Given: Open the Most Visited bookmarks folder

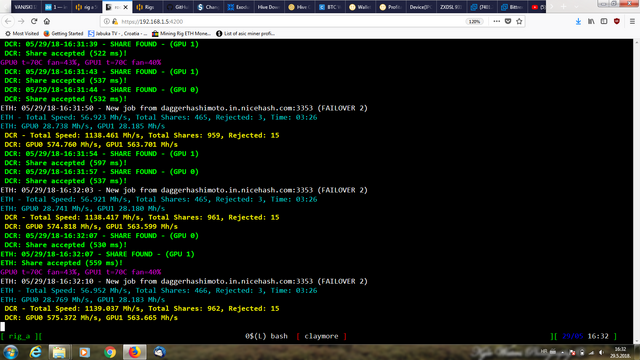Looking at the screenshot, I should point(22,33).
